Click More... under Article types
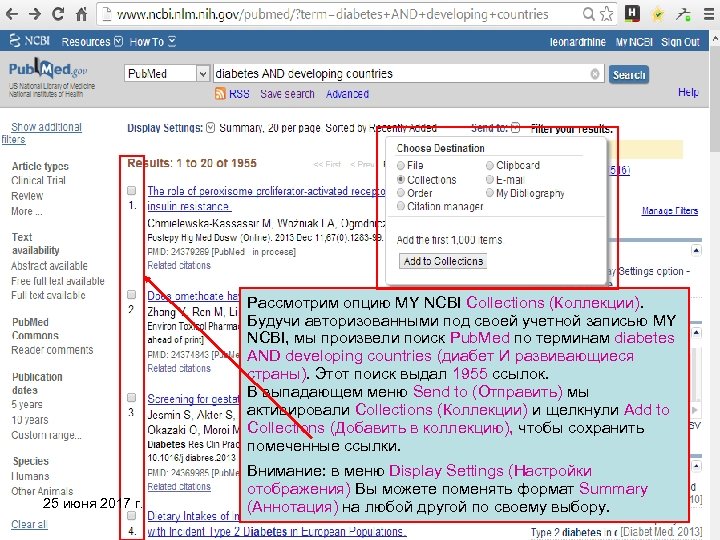Viewport: 720px width, 540px height. point(27,212)
